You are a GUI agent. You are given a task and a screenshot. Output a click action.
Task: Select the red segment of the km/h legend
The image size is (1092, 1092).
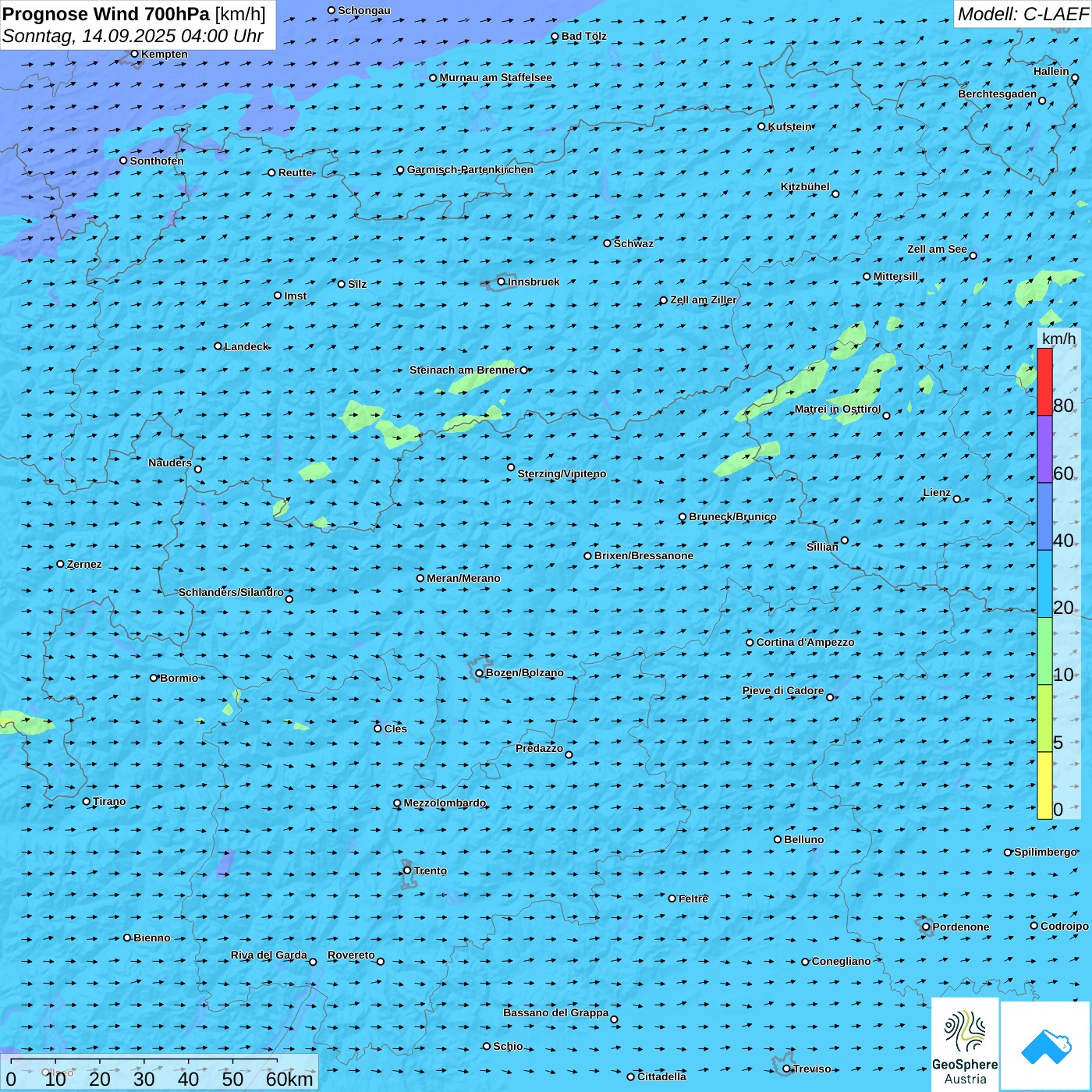point(1044,381)
